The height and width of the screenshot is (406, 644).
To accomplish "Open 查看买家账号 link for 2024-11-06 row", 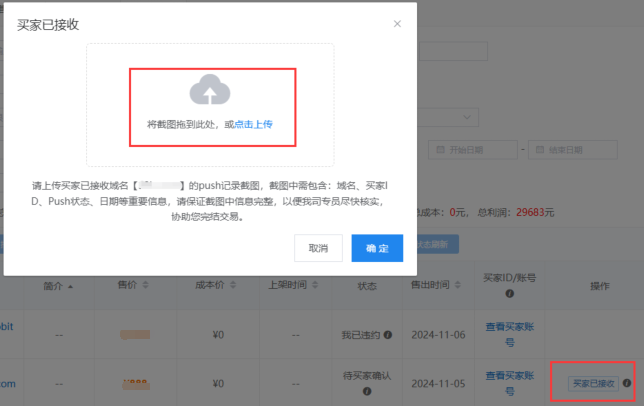I will tap(506, 334).
